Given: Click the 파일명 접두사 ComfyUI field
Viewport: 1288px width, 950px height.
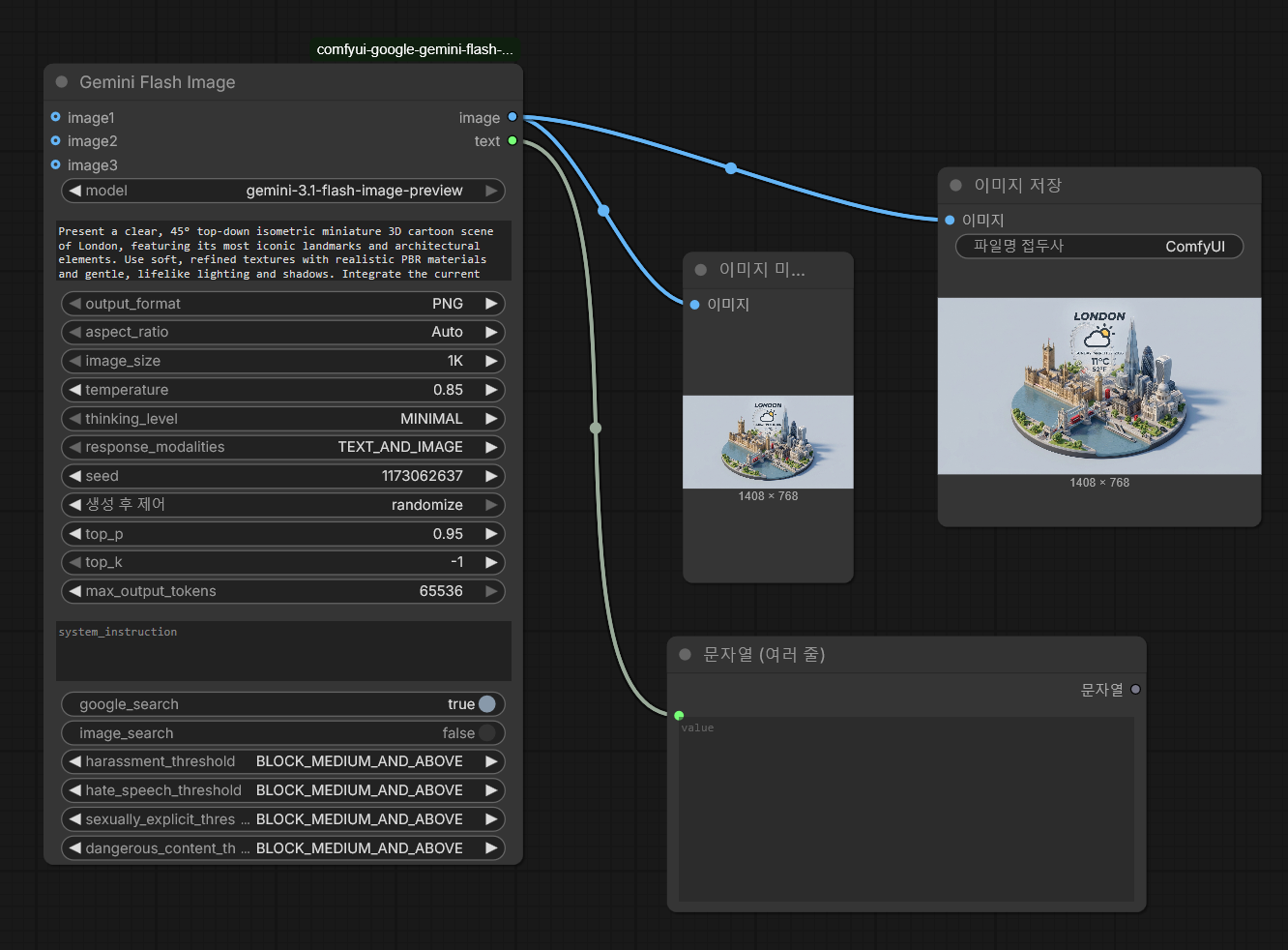Looking at the screenshot, I should (1099, 247).
